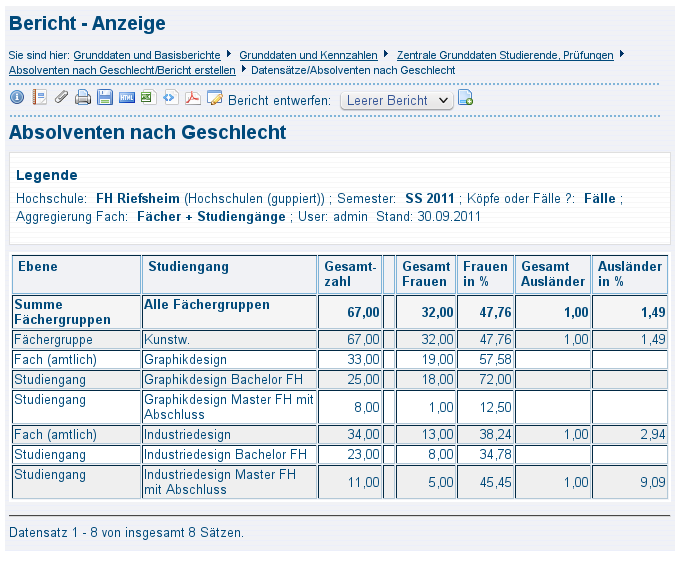
Task: Click Industriedesign Master FH mit Abschluss cell
Action: click(x=229, y=482)
